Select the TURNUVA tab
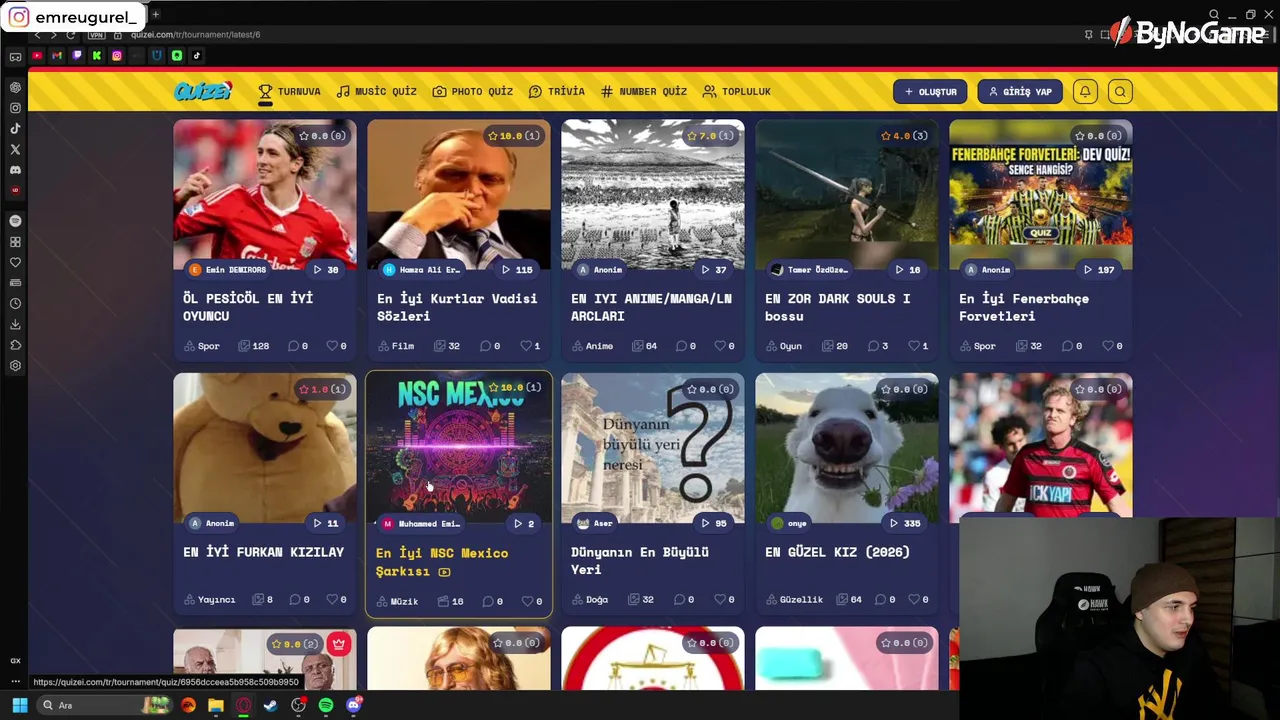 point(289,91)
